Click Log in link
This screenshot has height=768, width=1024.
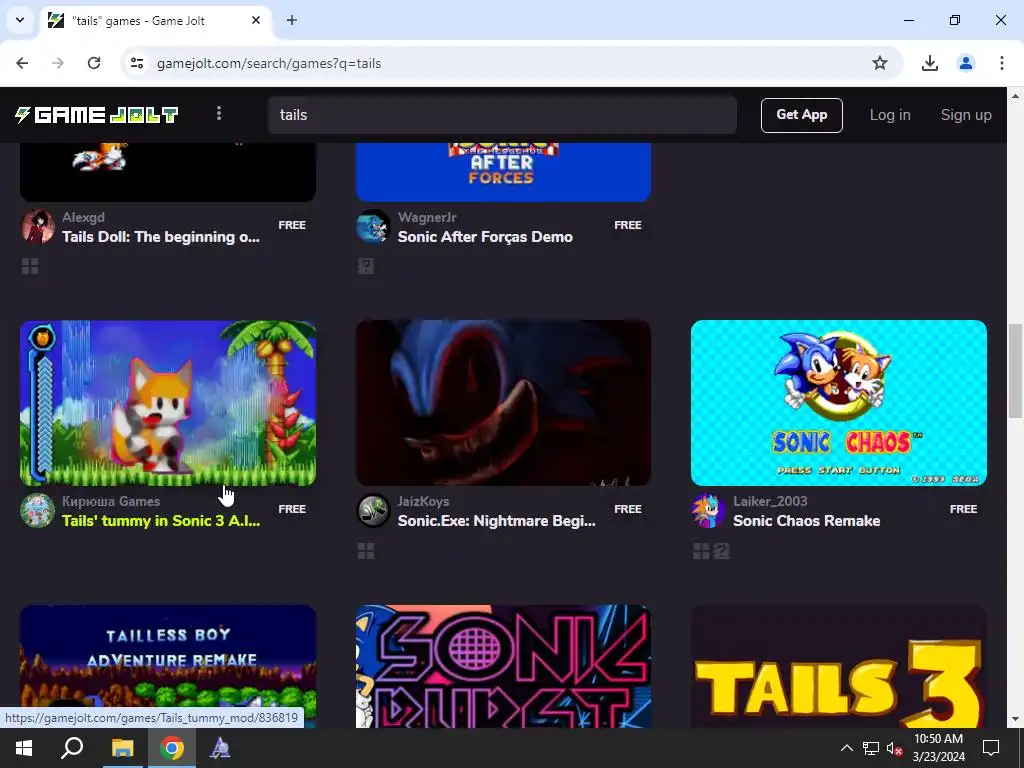(889, 115)
